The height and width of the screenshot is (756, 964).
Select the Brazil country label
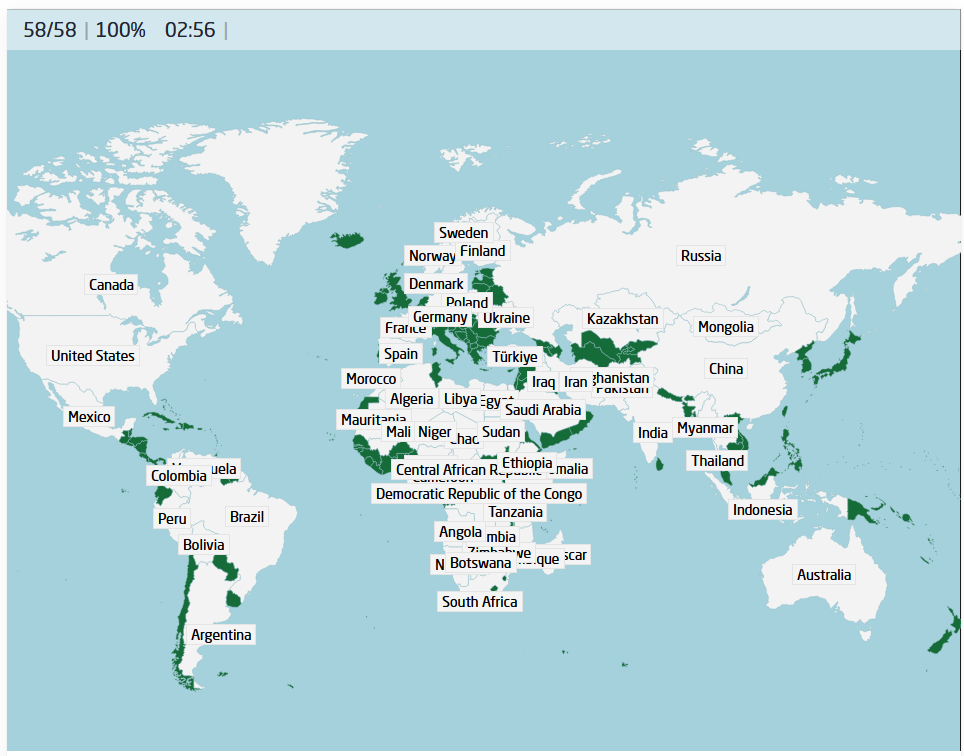tap(247, 517)
